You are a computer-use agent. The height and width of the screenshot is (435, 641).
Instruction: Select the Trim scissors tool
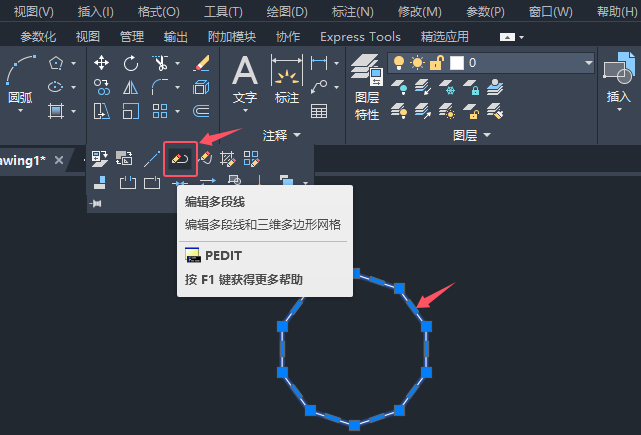point(160,63)
